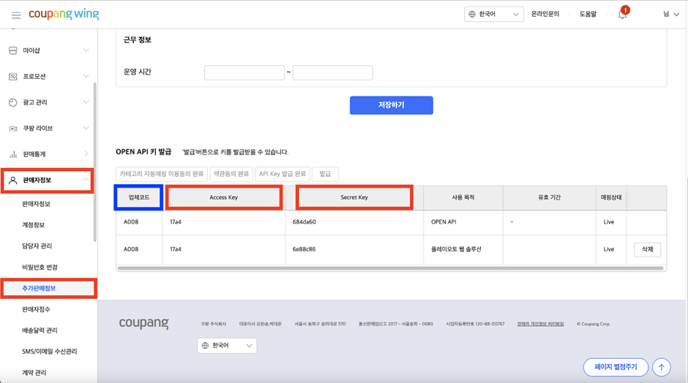Click 카테고리 자동매칭 이용동의 완료 button
688x383 pixels.
point(162,174)
